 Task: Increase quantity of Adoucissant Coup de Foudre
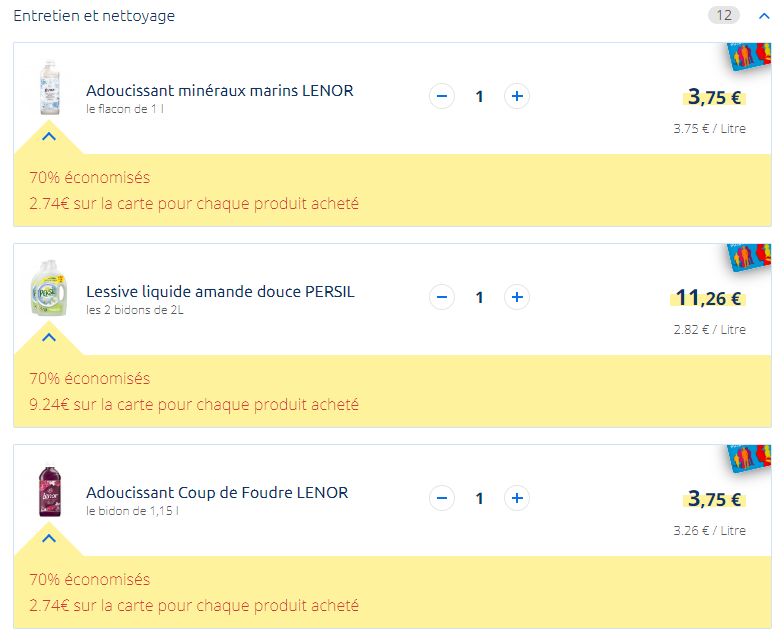click(517, 498)
